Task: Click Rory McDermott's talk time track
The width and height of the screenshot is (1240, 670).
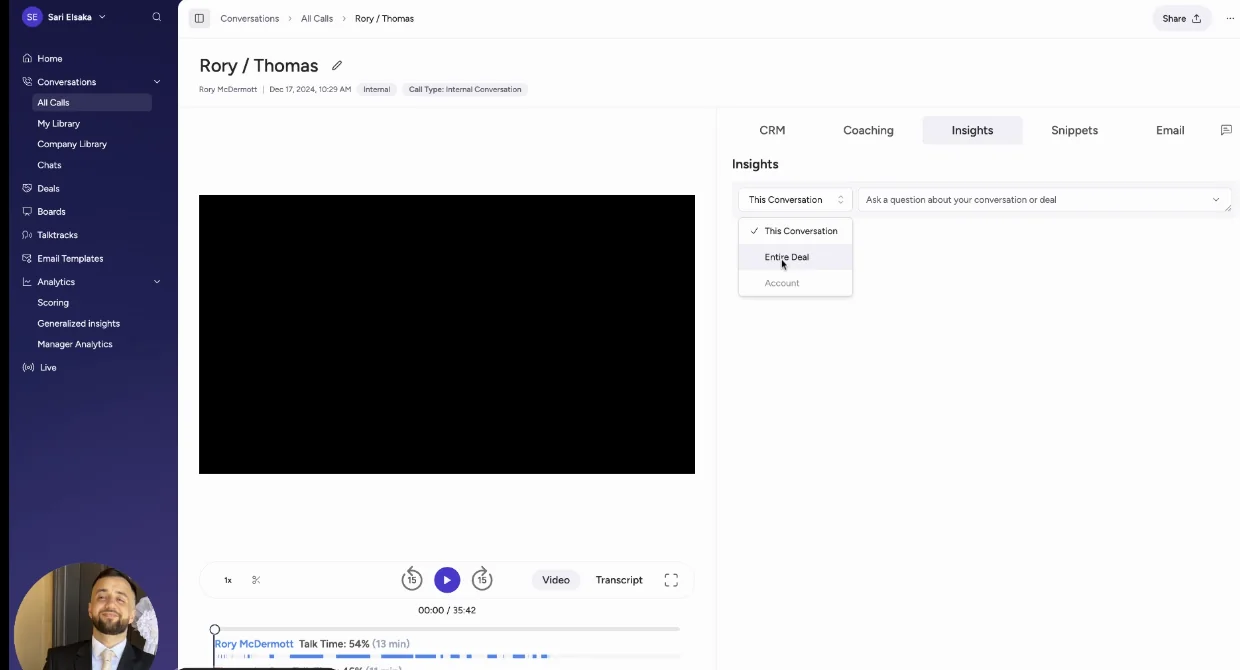Action: click(447, 656)
